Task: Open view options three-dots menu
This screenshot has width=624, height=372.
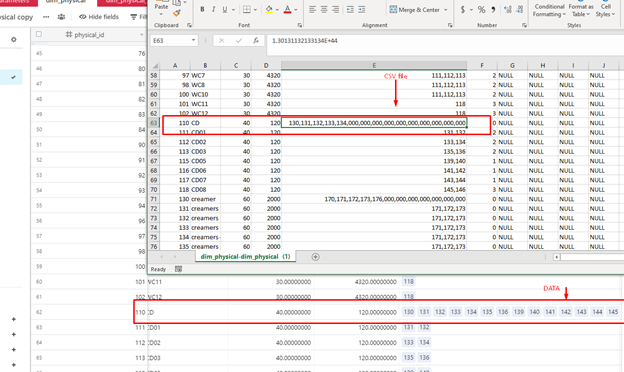Action: pyautogui.click(x=46, y=17)
